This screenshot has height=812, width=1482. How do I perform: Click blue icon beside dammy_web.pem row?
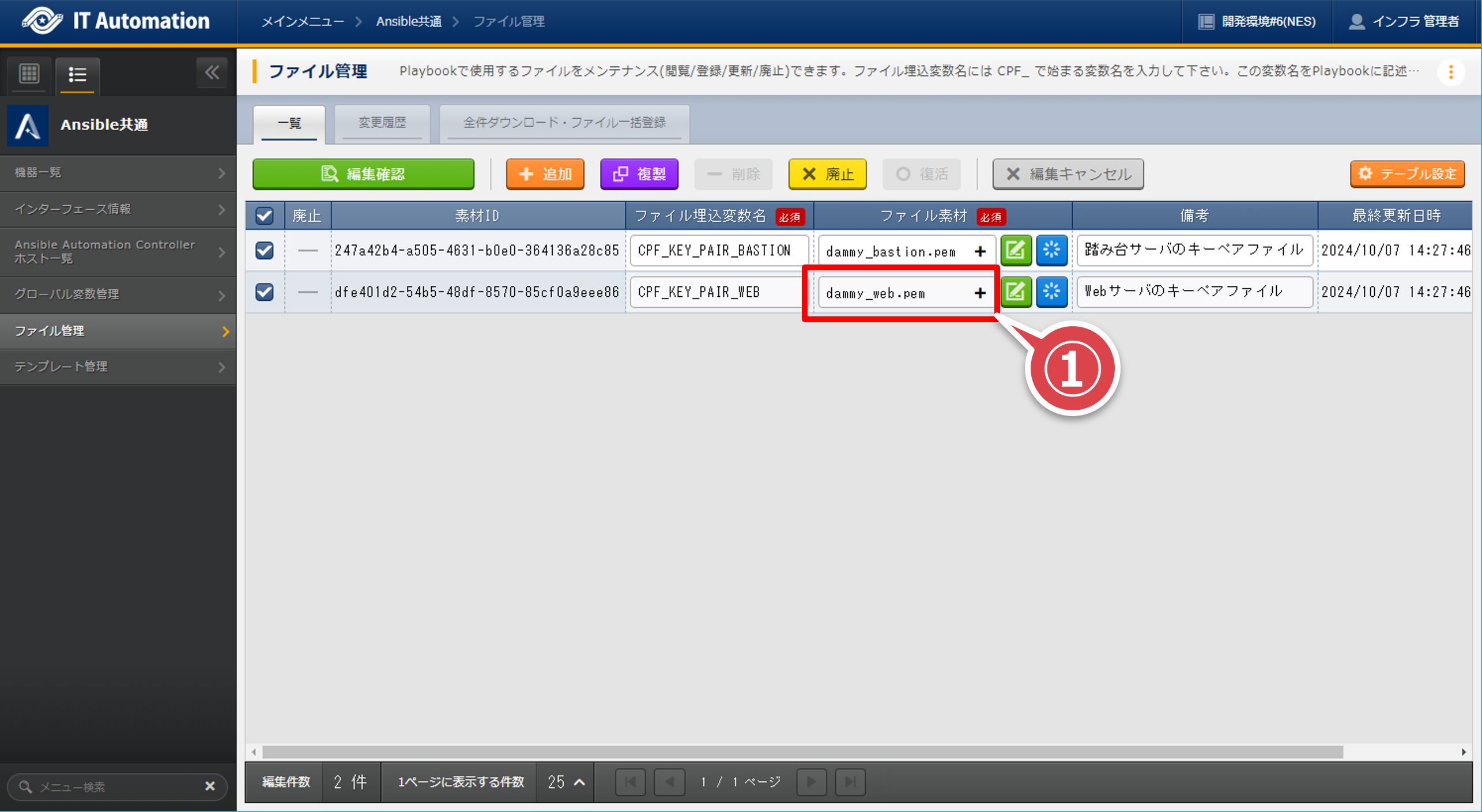click(1051, 292)
